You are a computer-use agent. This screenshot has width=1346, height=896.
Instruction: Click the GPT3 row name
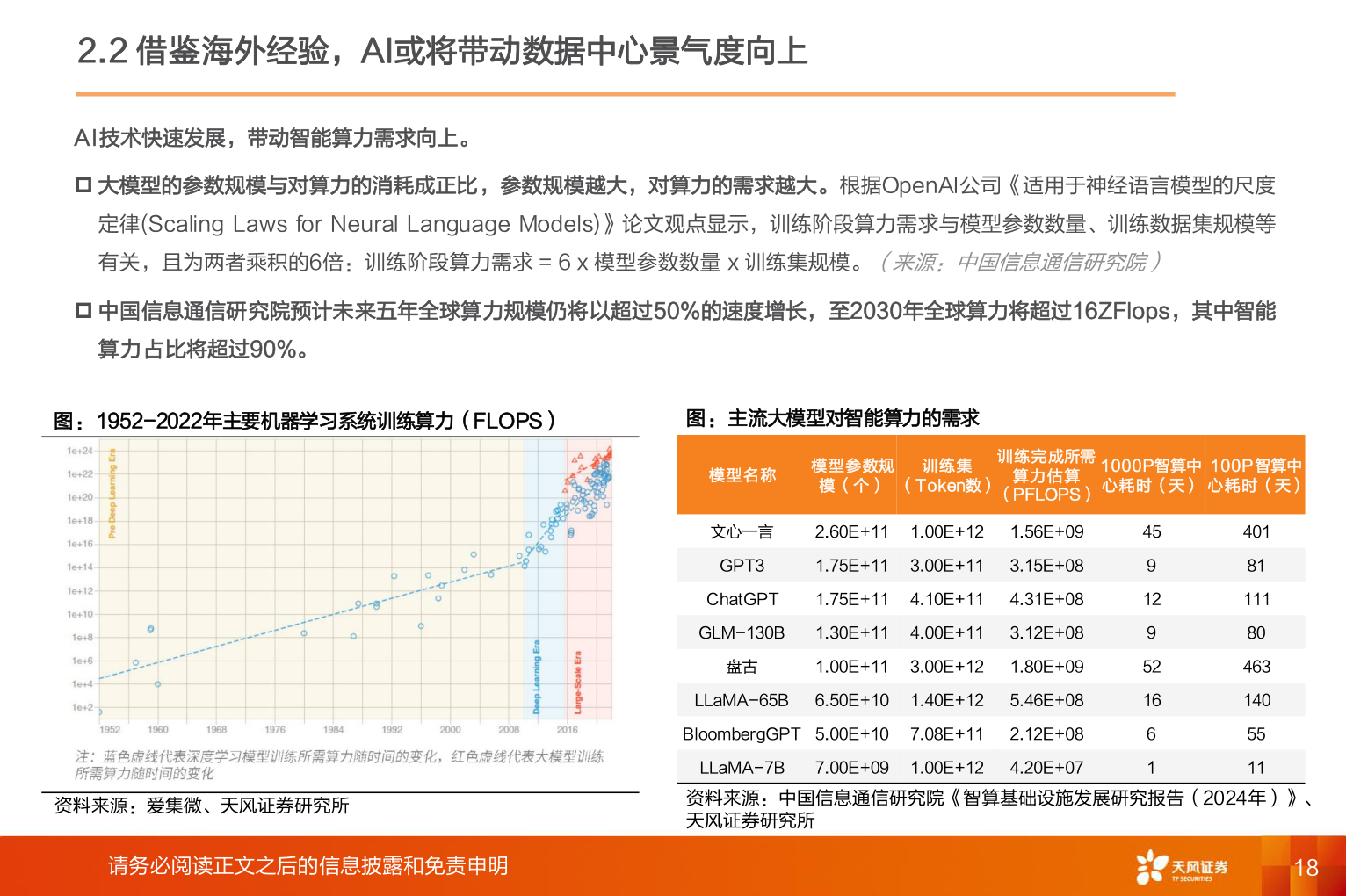[742, 566]
